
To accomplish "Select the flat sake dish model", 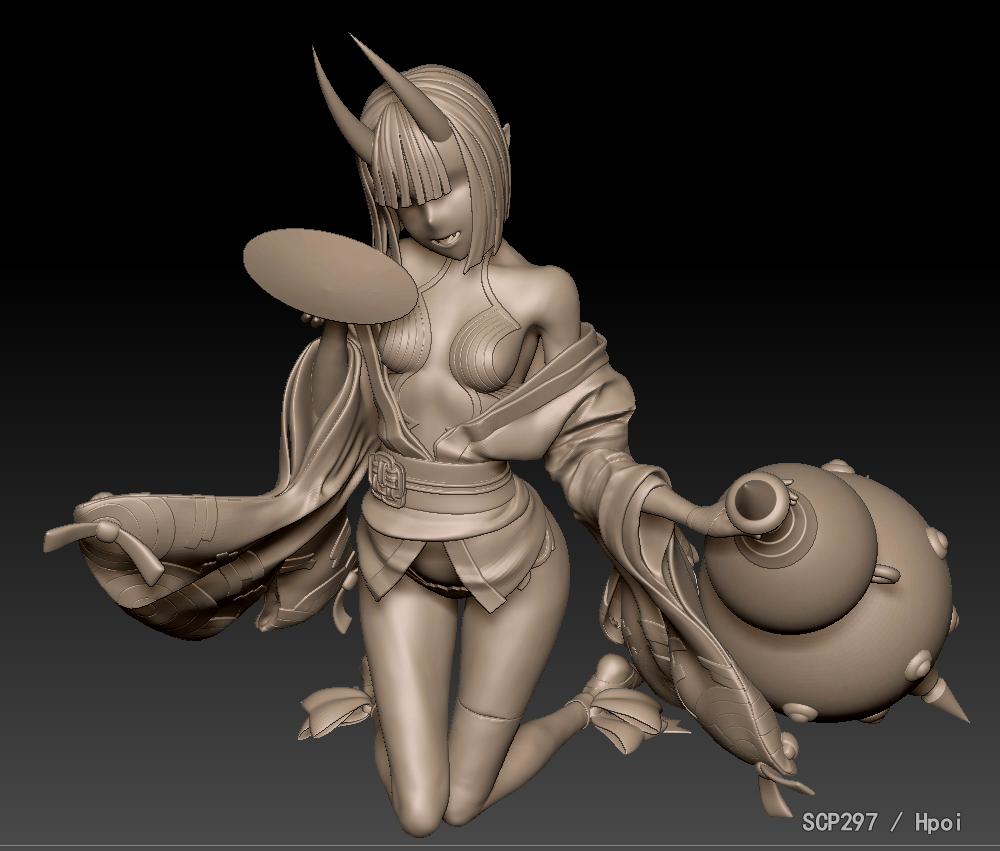I will coord(331,275).
